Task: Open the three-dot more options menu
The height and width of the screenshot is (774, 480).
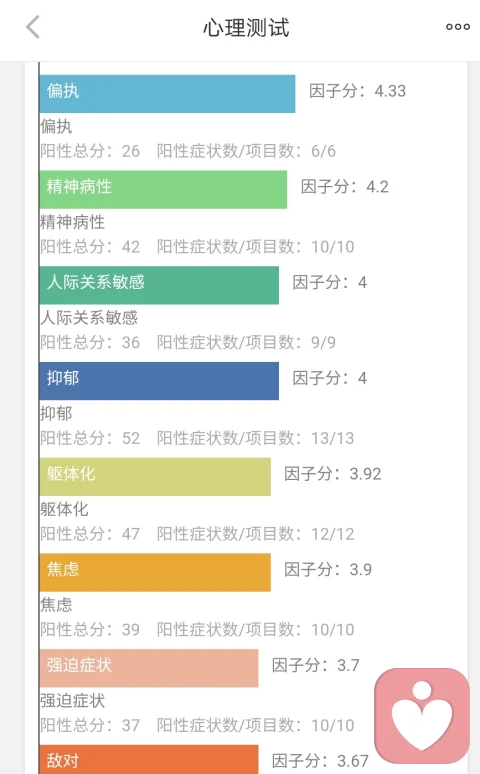Action: [458, 27]
